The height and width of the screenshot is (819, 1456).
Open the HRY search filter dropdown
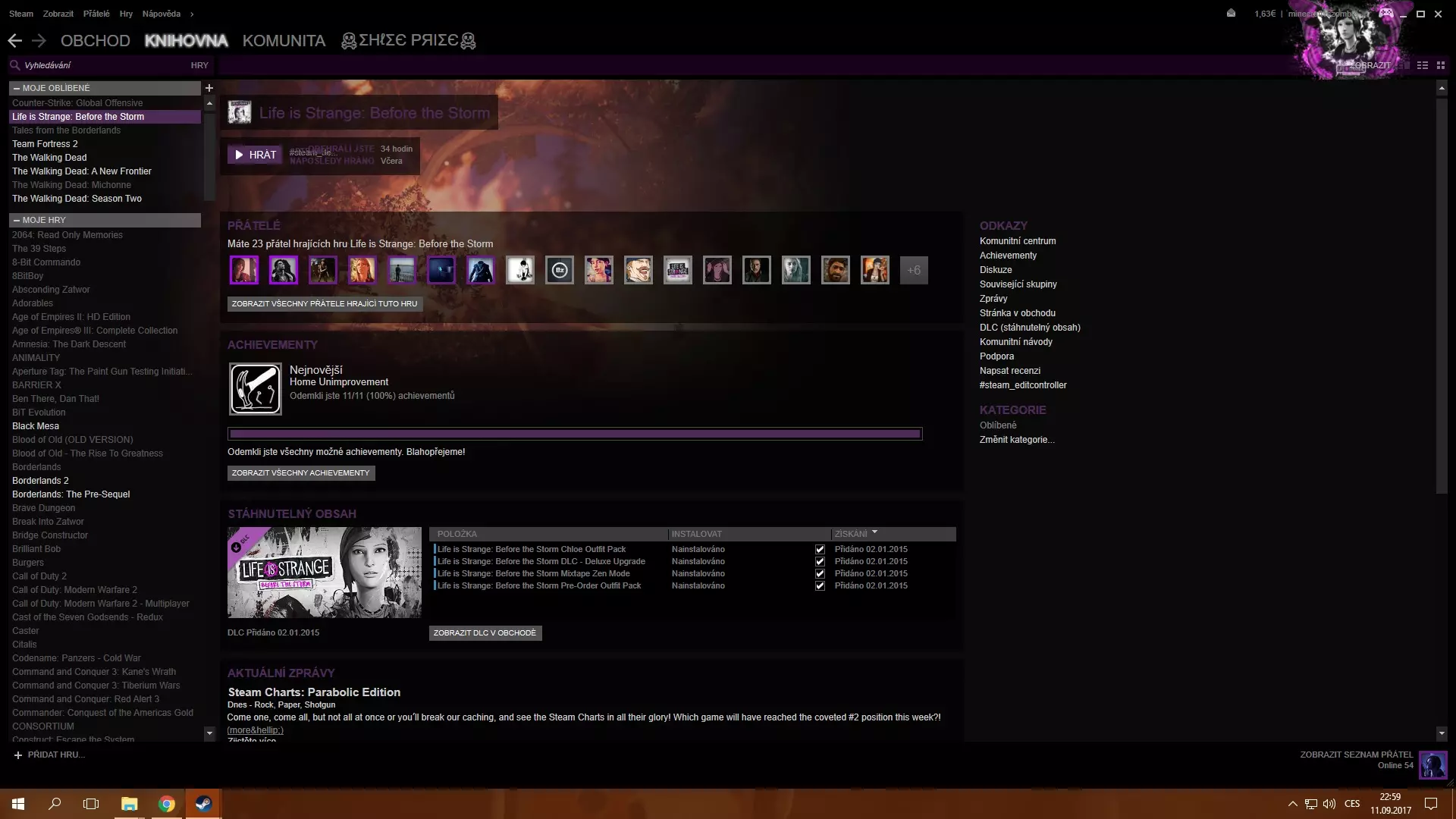tap(199, 66)
